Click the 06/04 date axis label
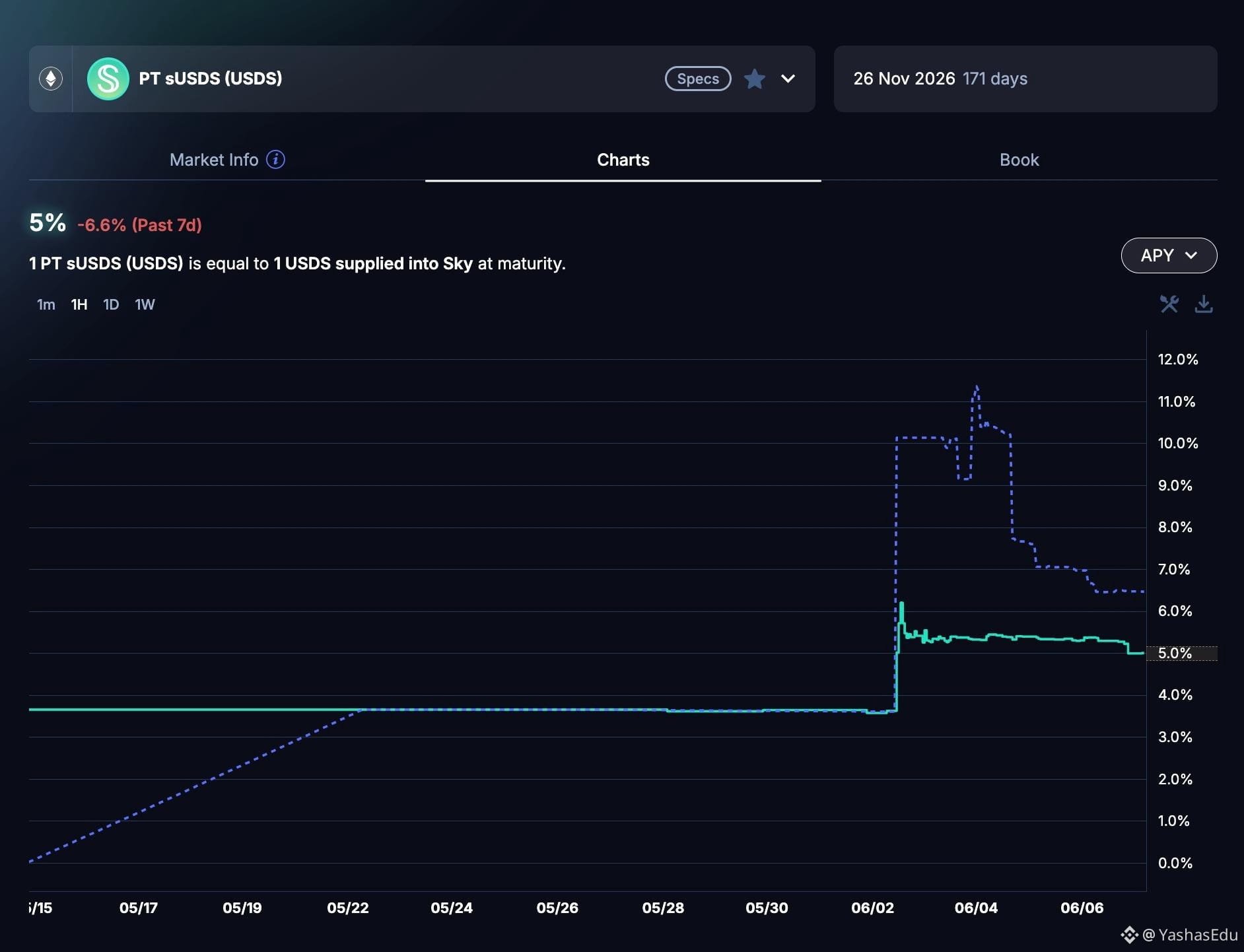 tap(976, 908)
